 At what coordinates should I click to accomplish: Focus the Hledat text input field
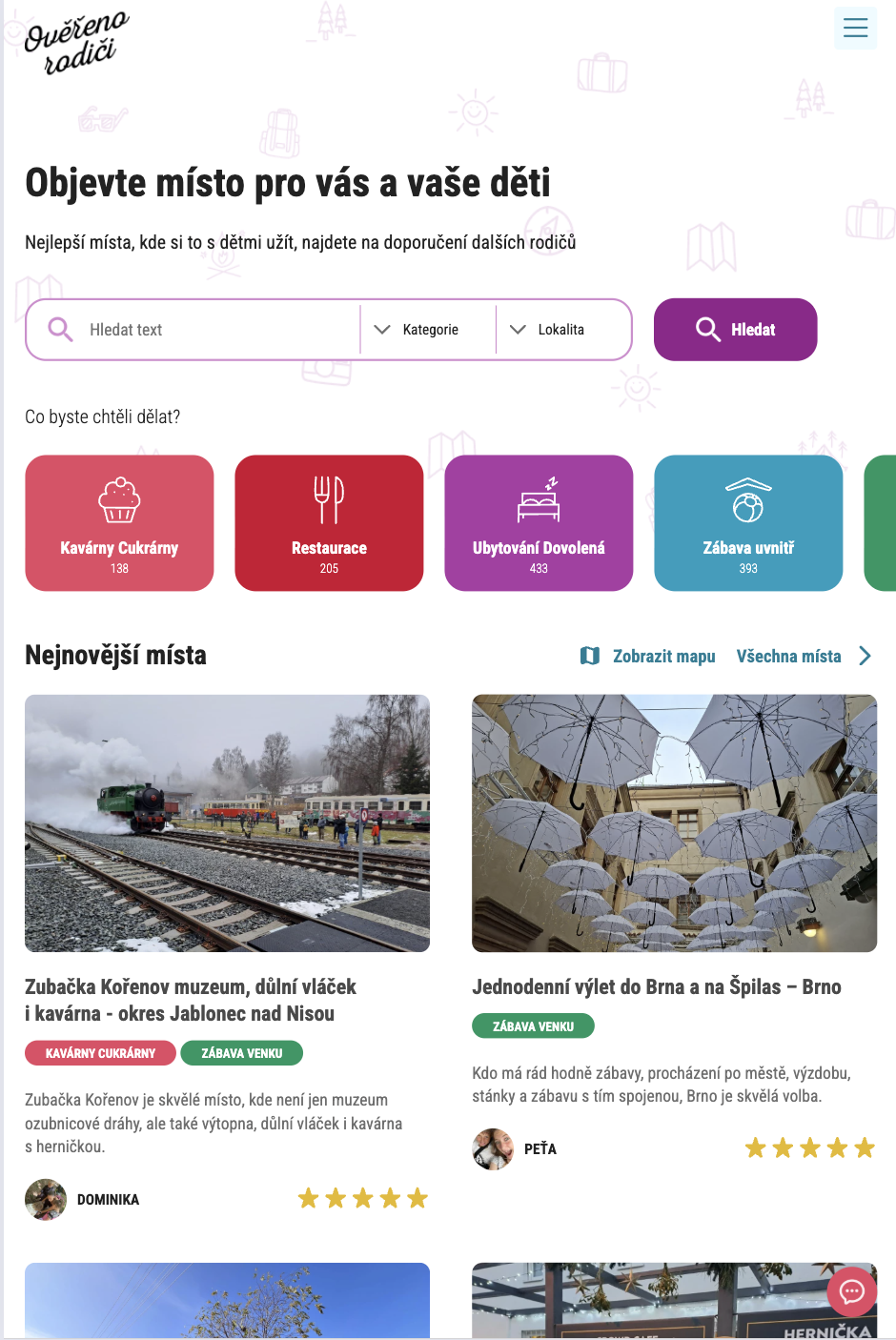[x=221, y=330]
